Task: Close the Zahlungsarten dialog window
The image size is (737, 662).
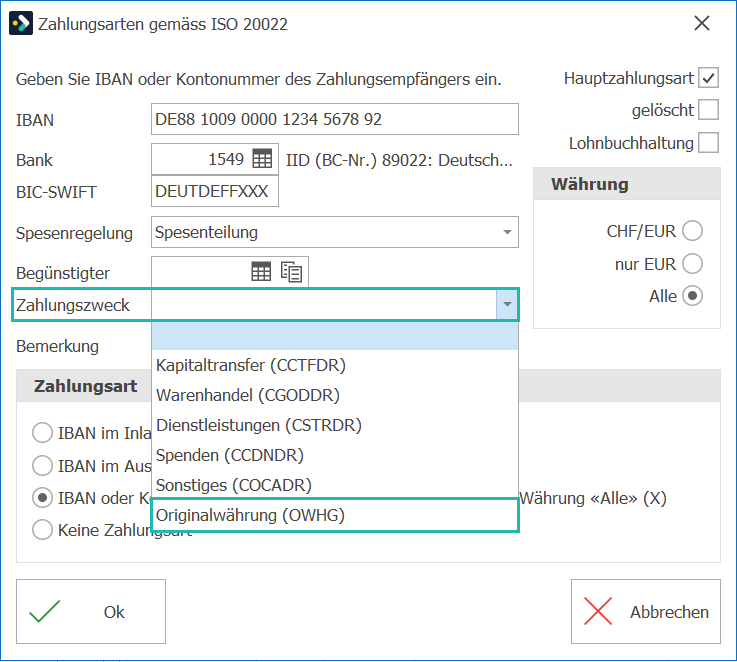Action: [x=701, y=23]
